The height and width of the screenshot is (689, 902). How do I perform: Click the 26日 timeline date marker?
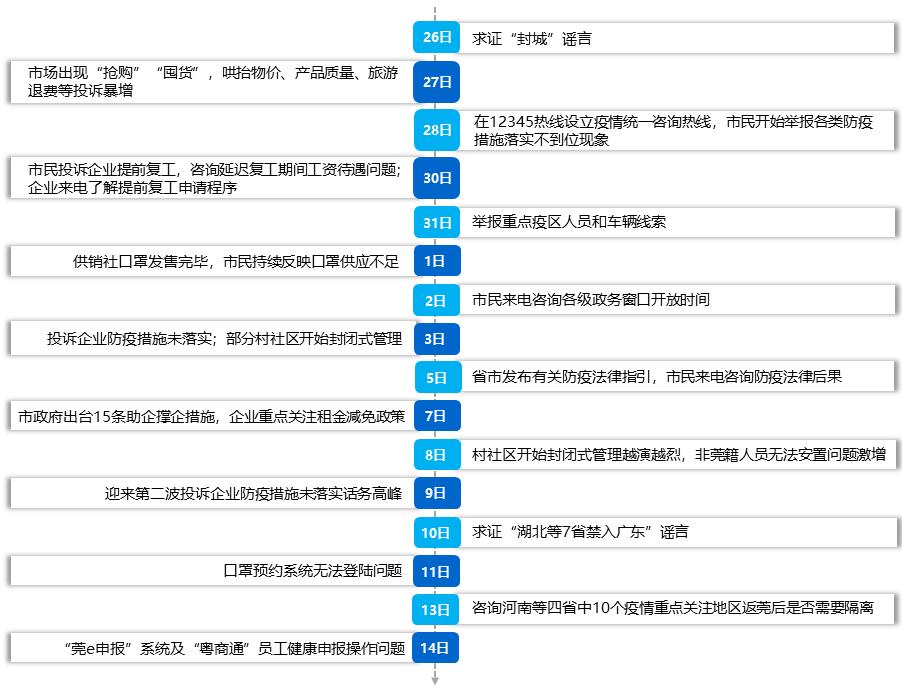(437, 37)
